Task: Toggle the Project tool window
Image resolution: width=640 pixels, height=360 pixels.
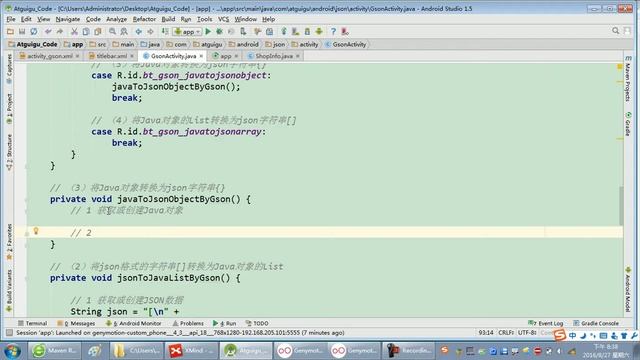Action: click(x=9, y=109)
